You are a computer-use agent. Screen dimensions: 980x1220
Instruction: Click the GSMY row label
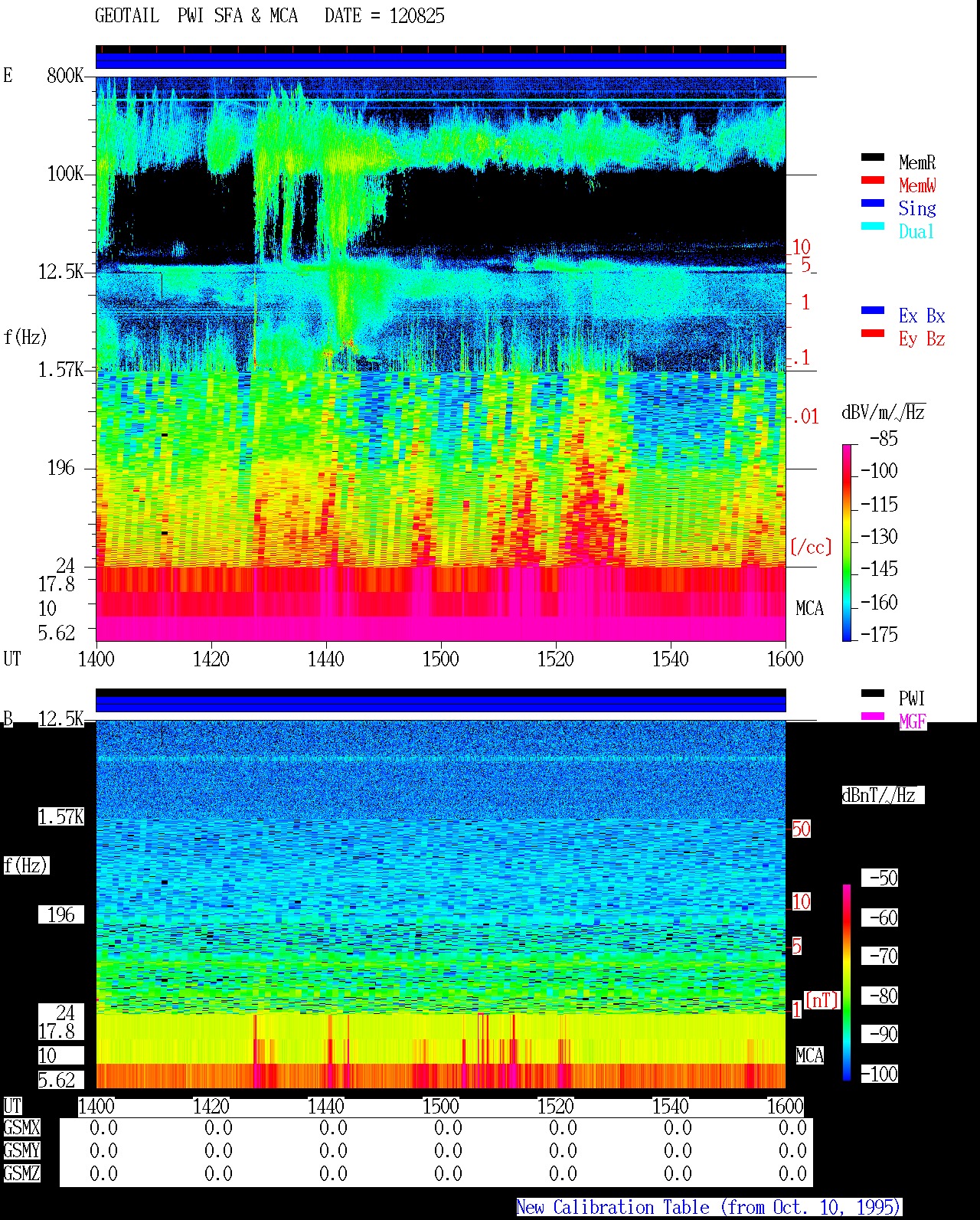(21, 1151)
